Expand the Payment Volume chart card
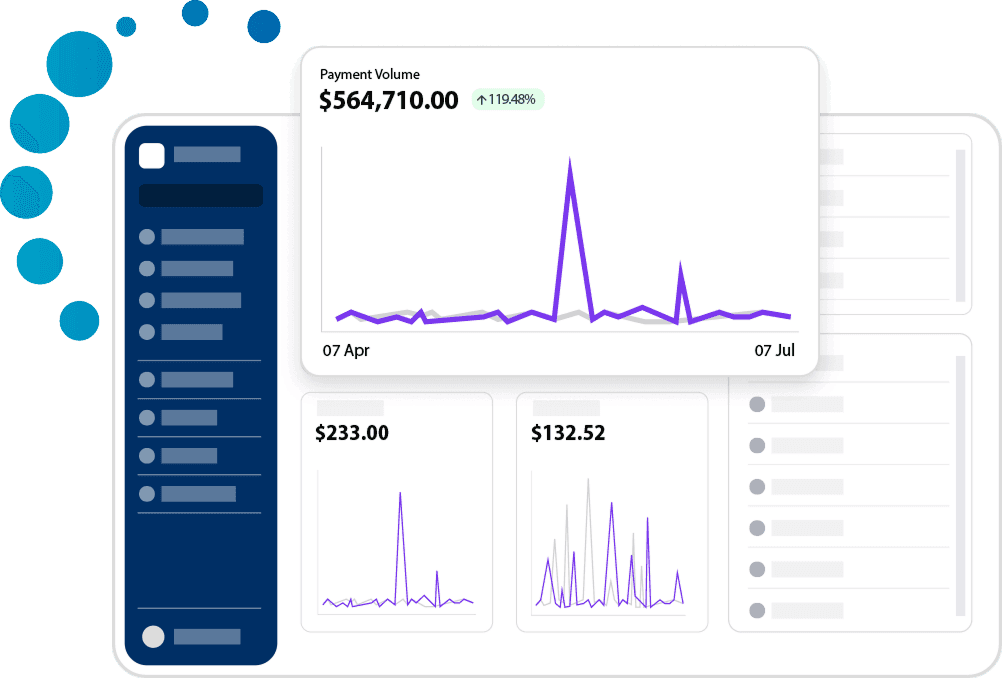The height and width of the screenshot is (678, 1002). pyautogui.click(x=560, y=210)
